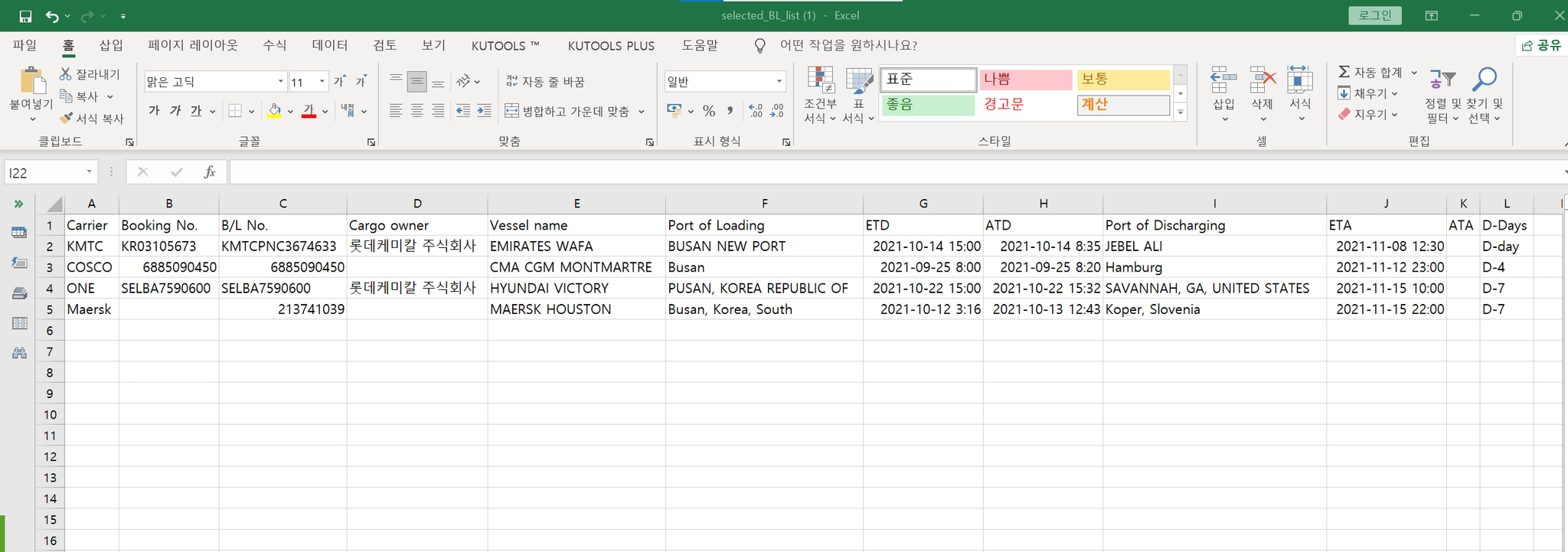Click the formula bar input
1568x552 pixels.
click(896, 172)
